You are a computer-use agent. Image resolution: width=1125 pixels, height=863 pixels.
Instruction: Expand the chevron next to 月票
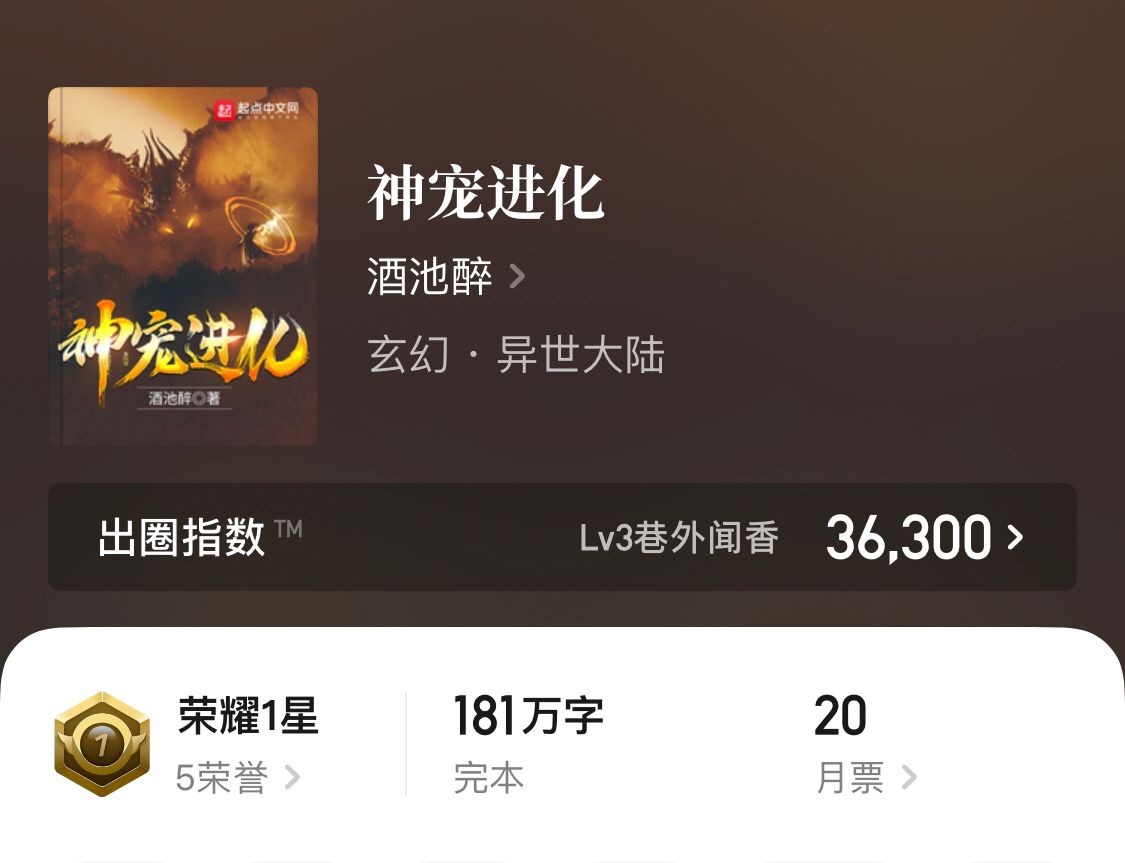(x=908, y=777)
